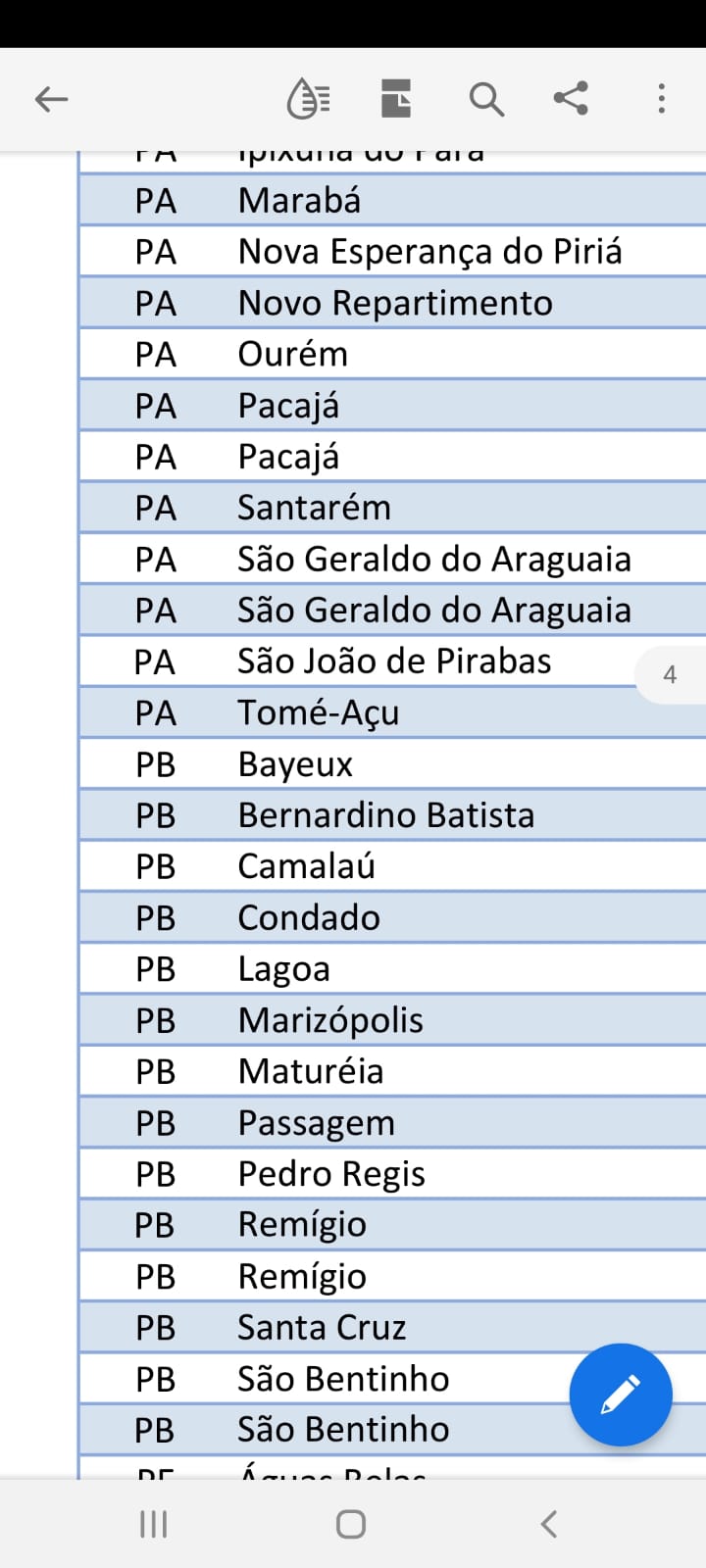This screenshot has width=706, height=1568.
Task: Tap the blue edit pencil button
Action: tap(621, 1395)
